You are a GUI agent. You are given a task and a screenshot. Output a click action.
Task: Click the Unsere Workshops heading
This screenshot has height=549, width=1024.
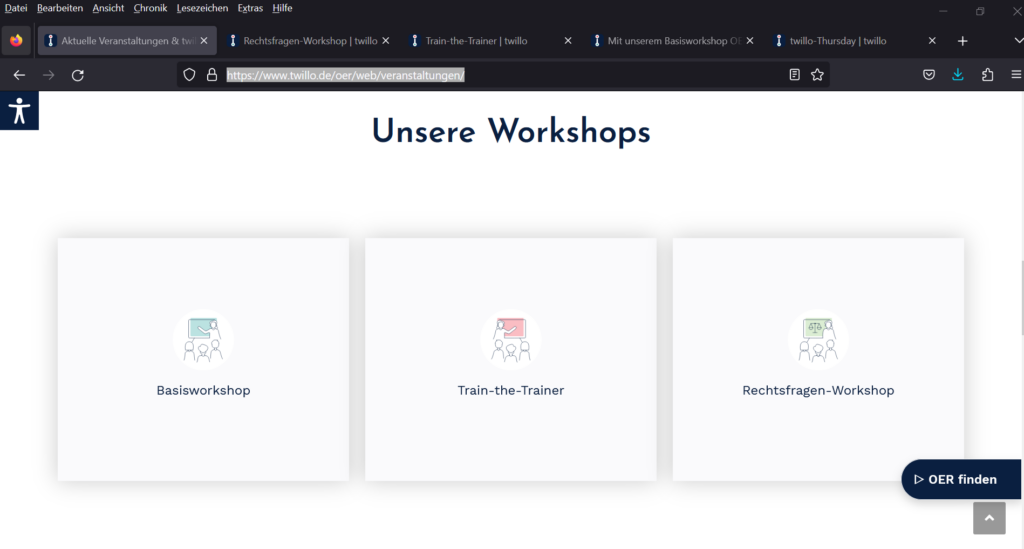click(511, 132)
